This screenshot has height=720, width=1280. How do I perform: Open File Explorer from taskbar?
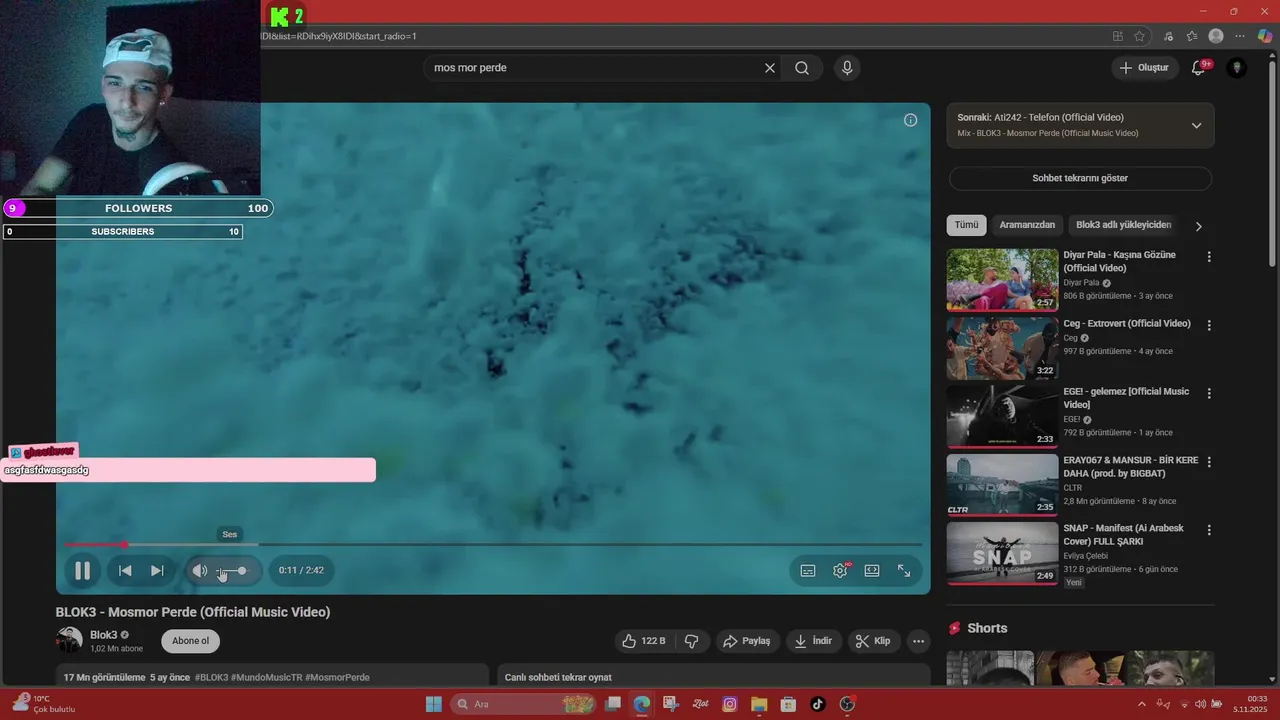pyautogui.click(x=759, y=704)
